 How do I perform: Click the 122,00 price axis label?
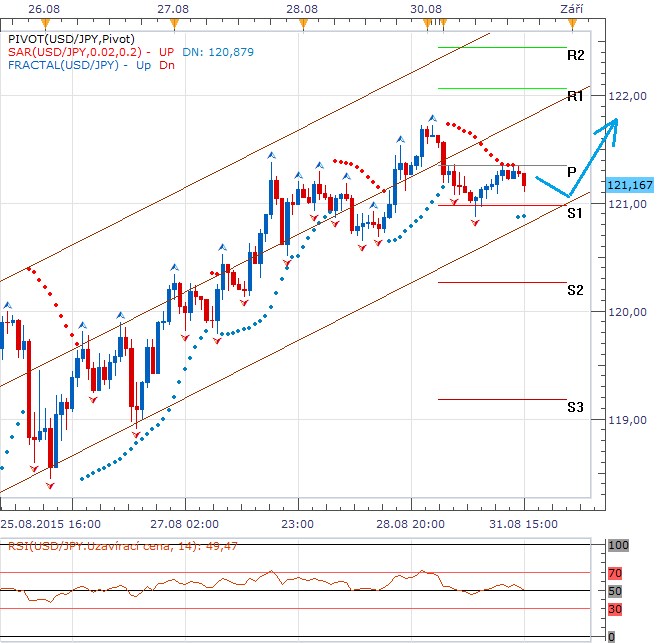click(x=629, y=96)
